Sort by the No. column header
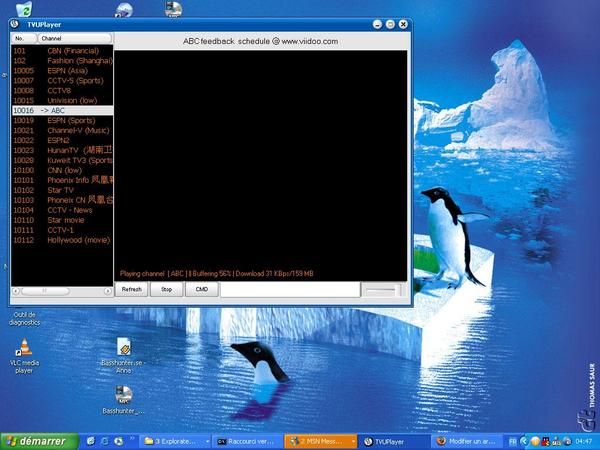 pyautogui.click(x=24, y=38)
